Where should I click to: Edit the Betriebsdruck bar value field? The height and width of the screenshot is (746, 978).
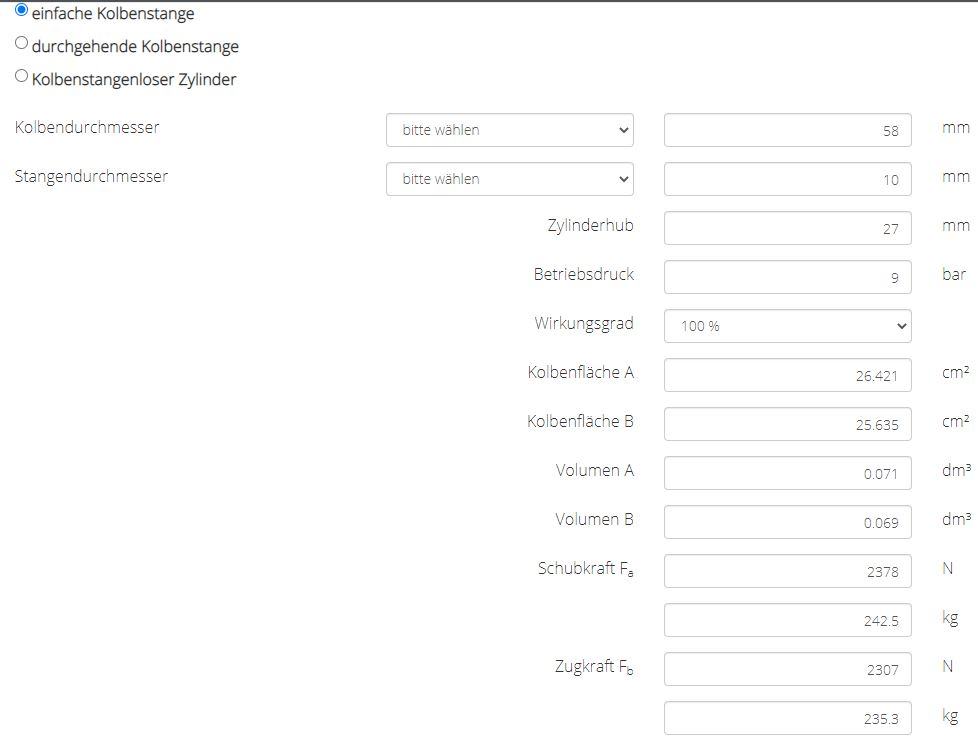787,277
